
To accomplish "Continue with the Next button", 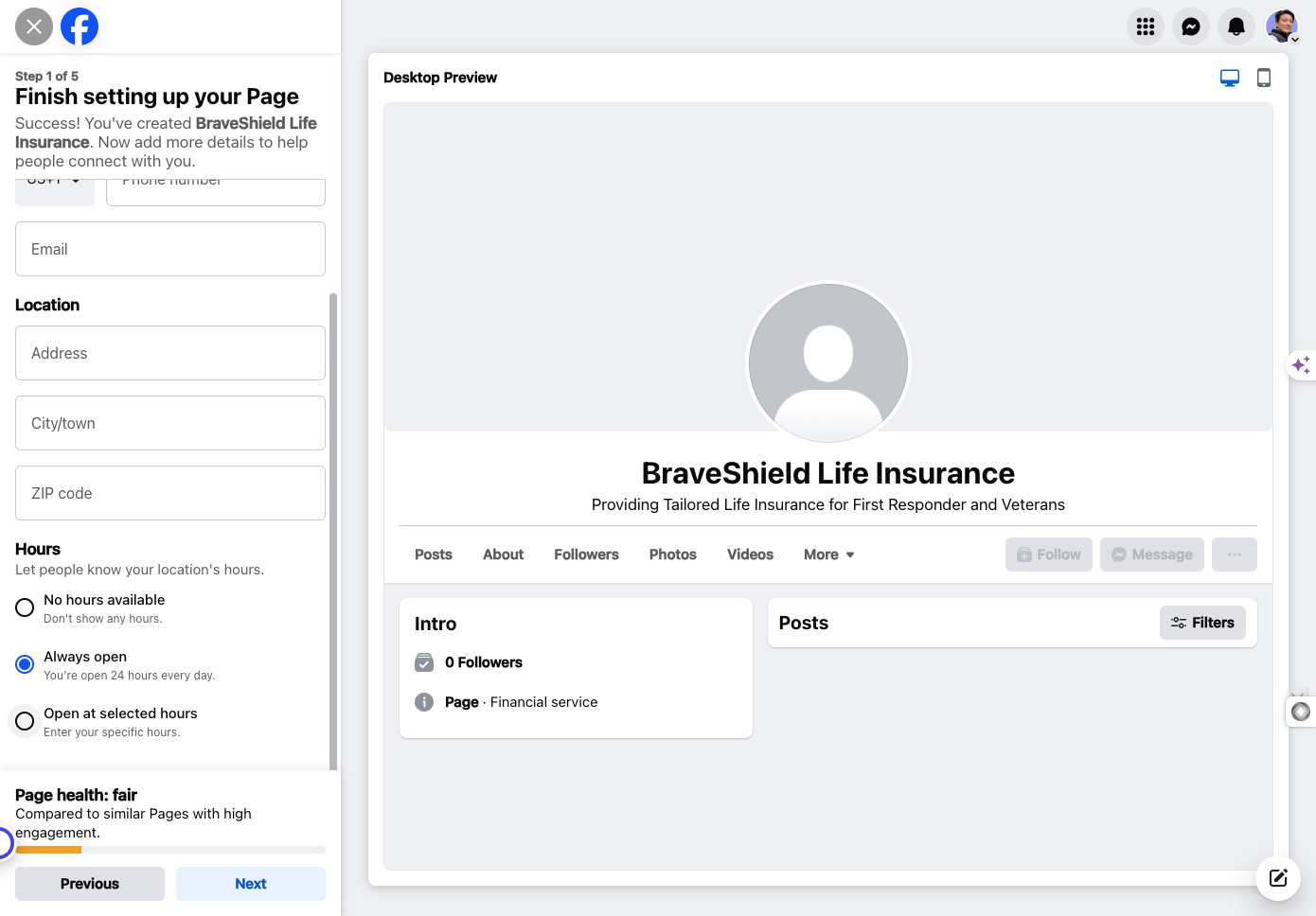I will pos(251,884).
